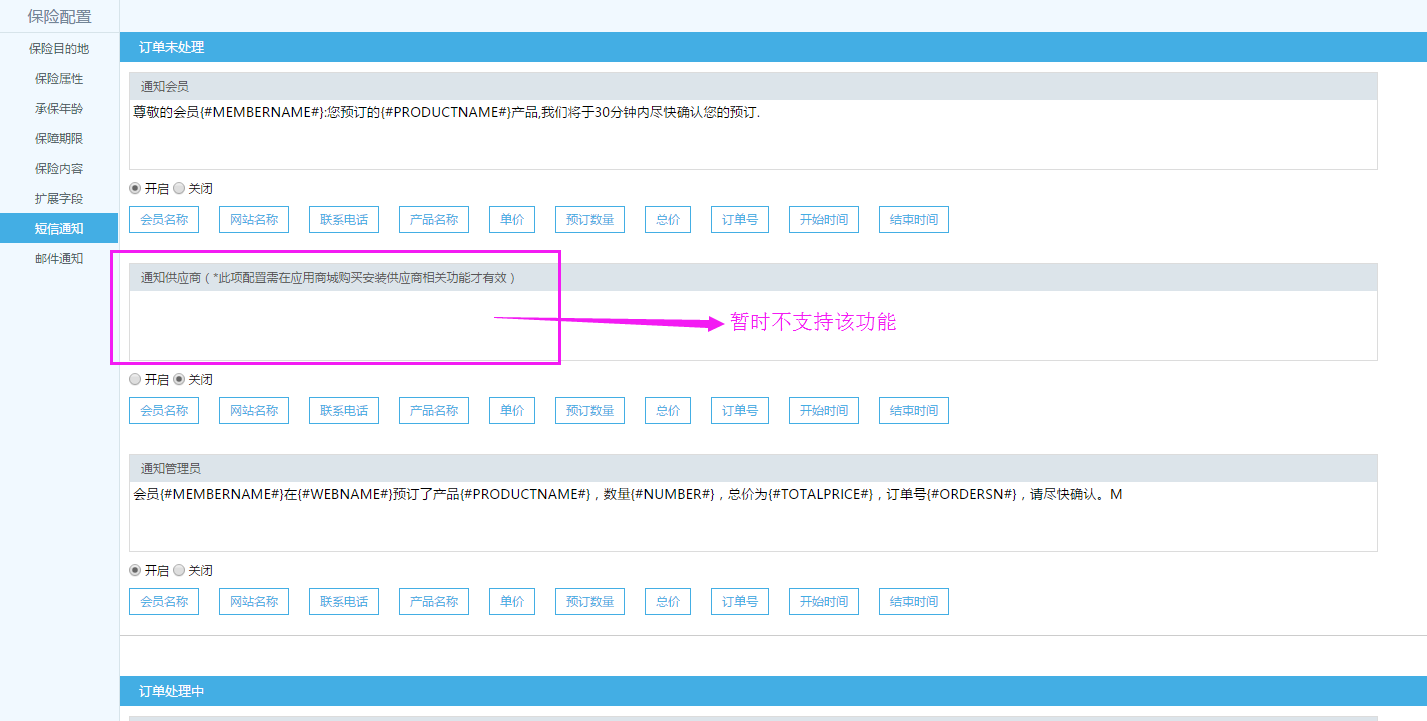The height and width of the screenshot is (721, 1427).
Task: Select 承保年龄 in the left menu
Action: (59, 108)
